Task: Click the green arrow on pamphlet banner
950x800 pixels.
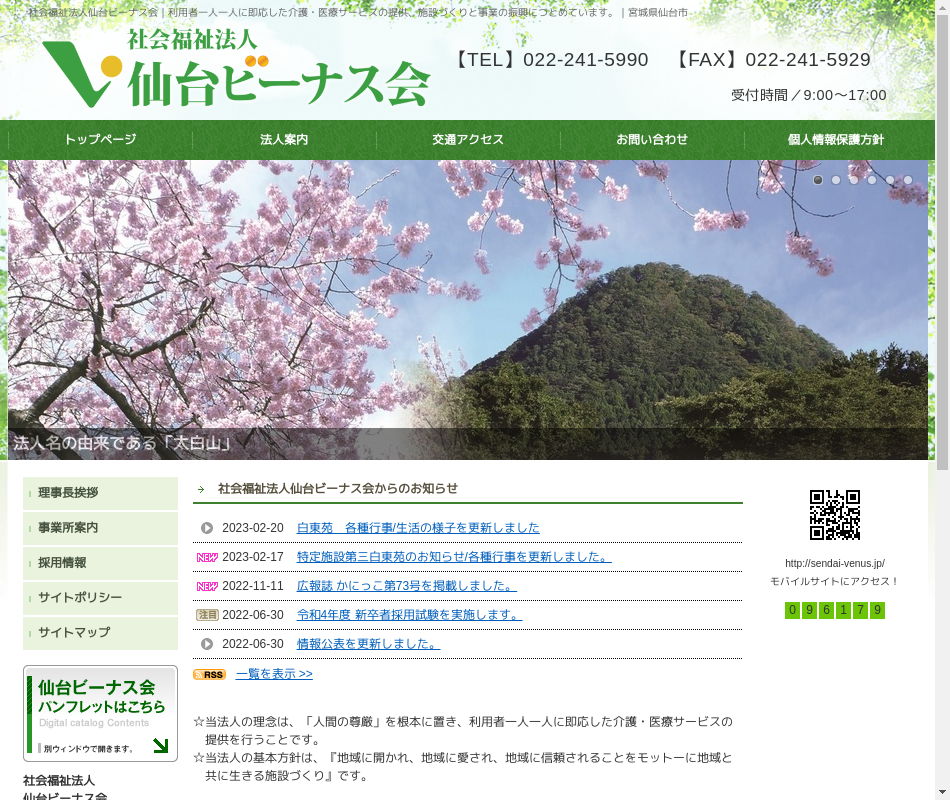Action: click(160, 745)
